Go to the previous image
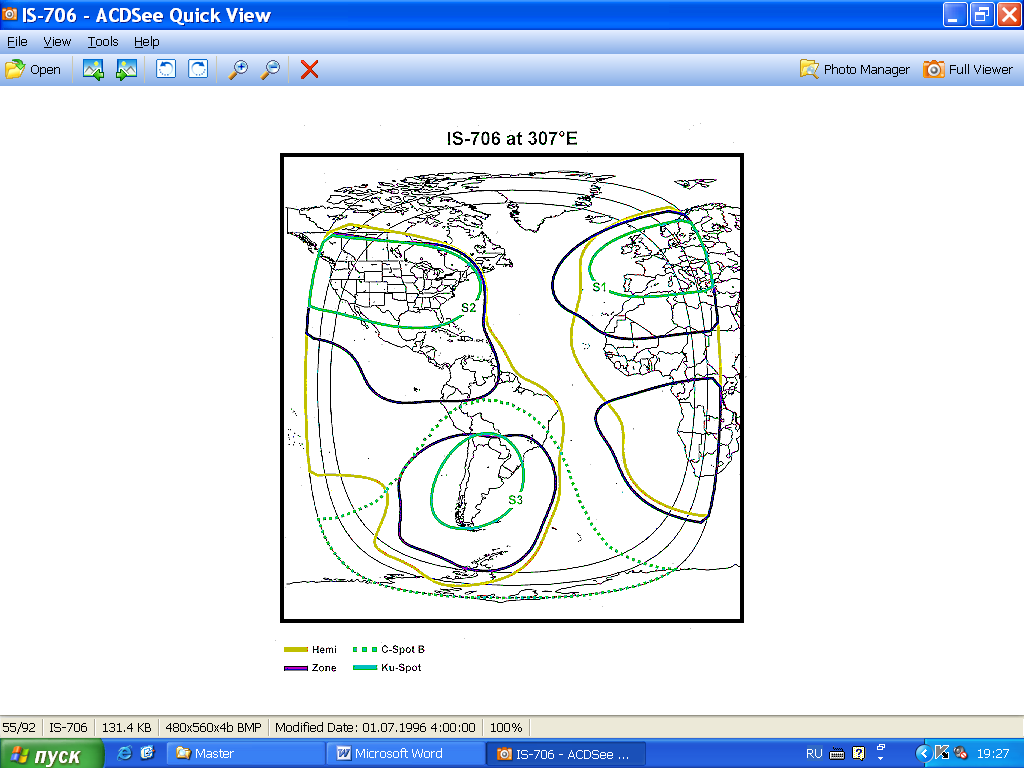The height and width of the screenshot is (768, 1024). tap(93, 69)
